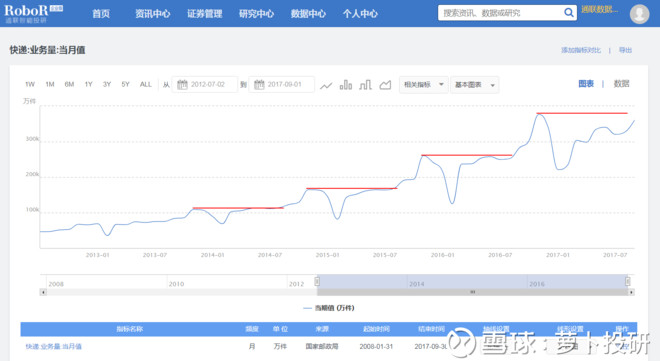Open the 研究中心 menu
The image size is (660, 361).
(x=256, y=14)
